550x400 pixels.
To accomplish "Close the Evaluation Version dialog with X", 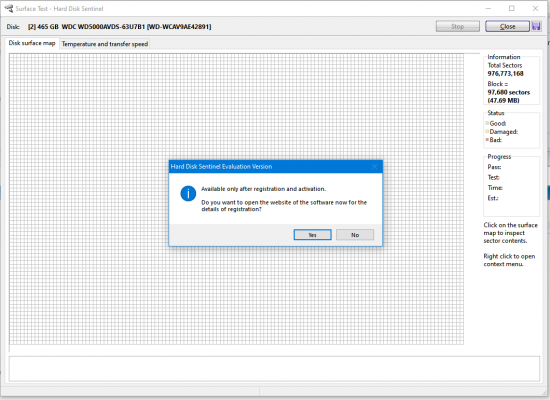I will (374, 166).
